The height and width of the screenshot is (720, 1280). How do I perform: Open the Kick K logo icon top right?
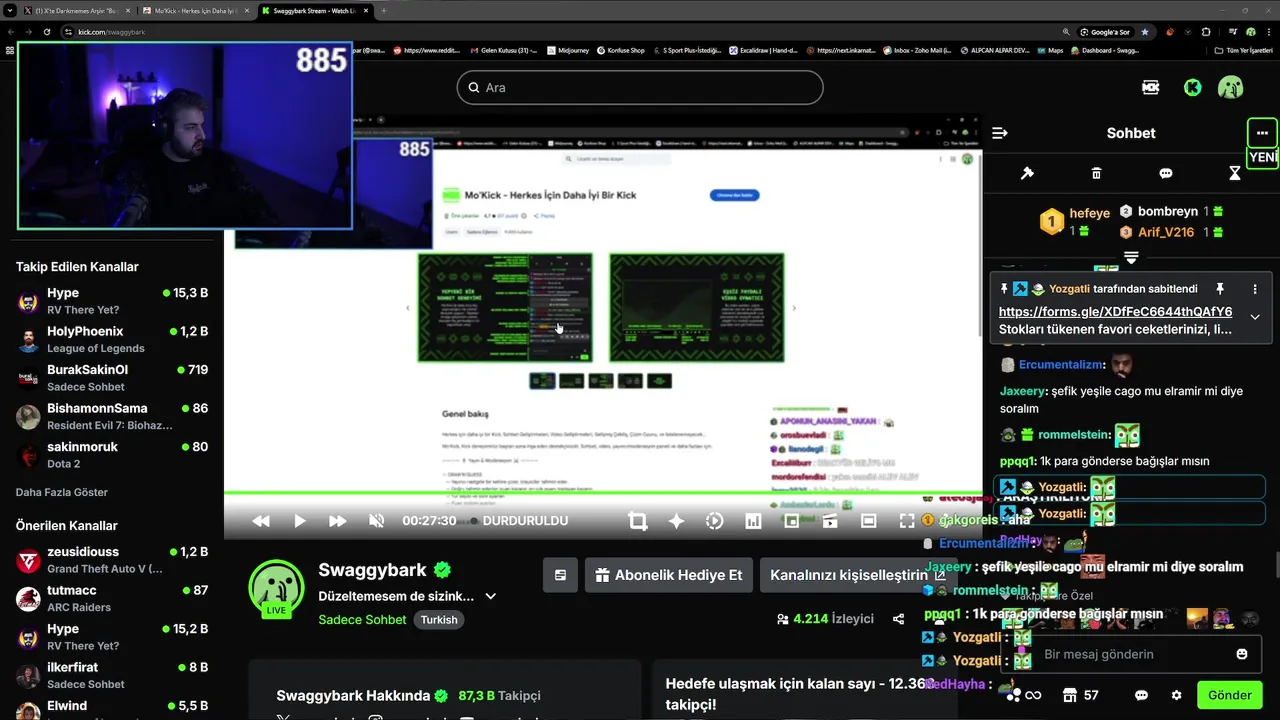(x=1192, y=87)
